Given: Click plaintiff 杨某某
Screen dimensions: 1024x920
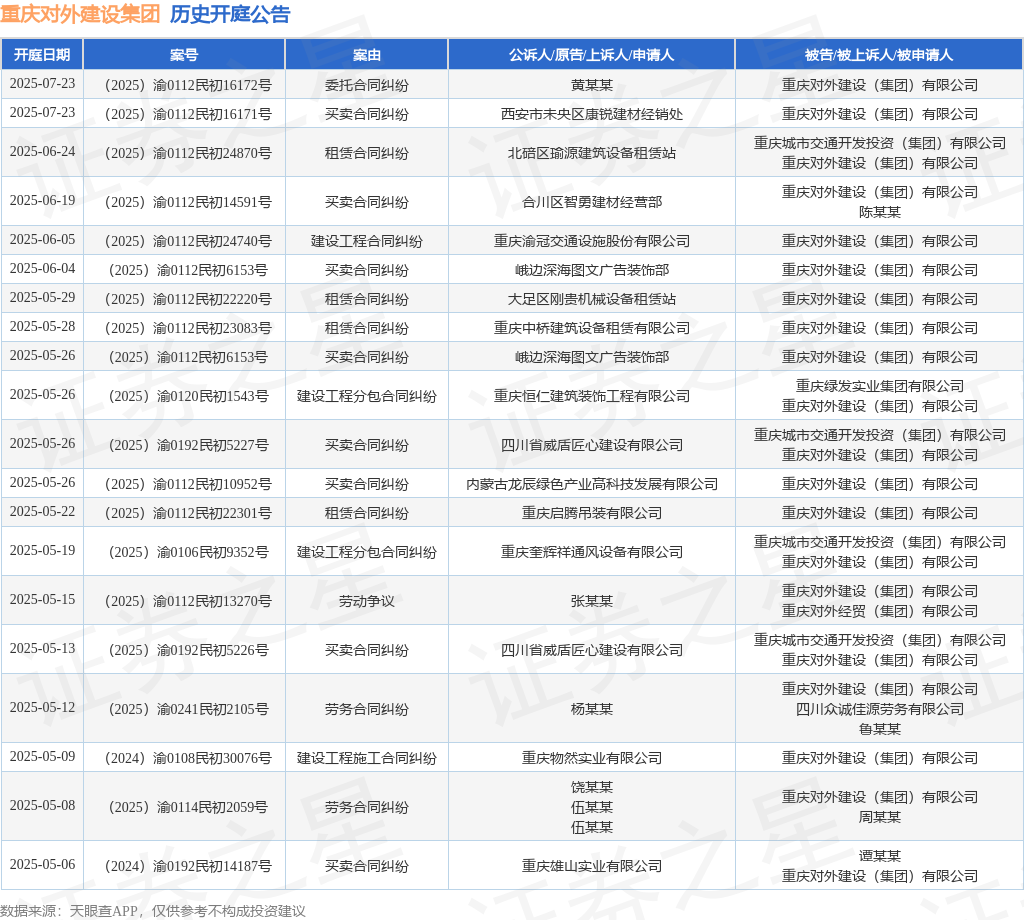Looking at the screenshot, I should 592,708.
